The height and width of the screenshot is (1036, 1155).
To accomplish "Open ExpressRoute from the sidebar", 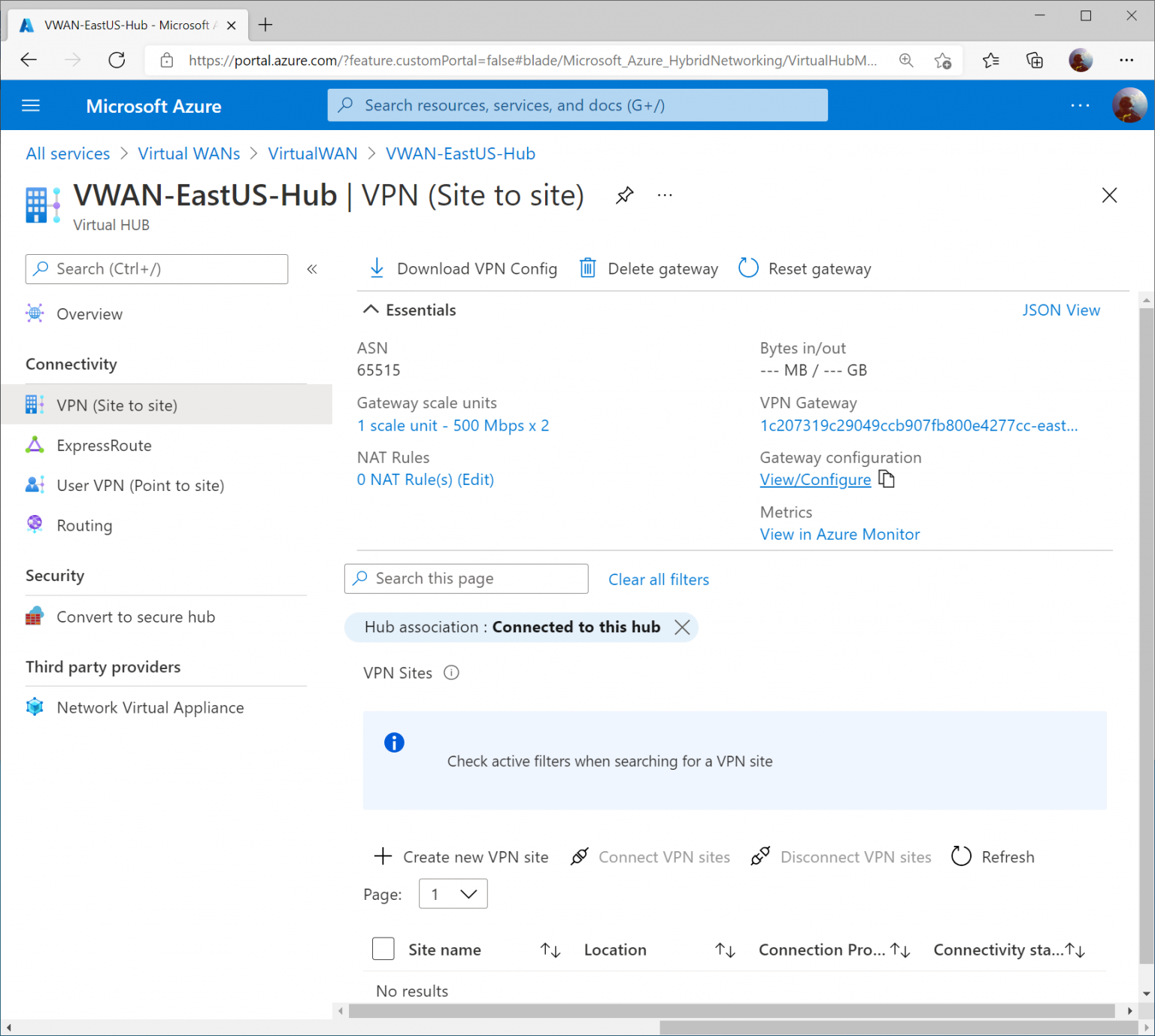I will 104,445.
